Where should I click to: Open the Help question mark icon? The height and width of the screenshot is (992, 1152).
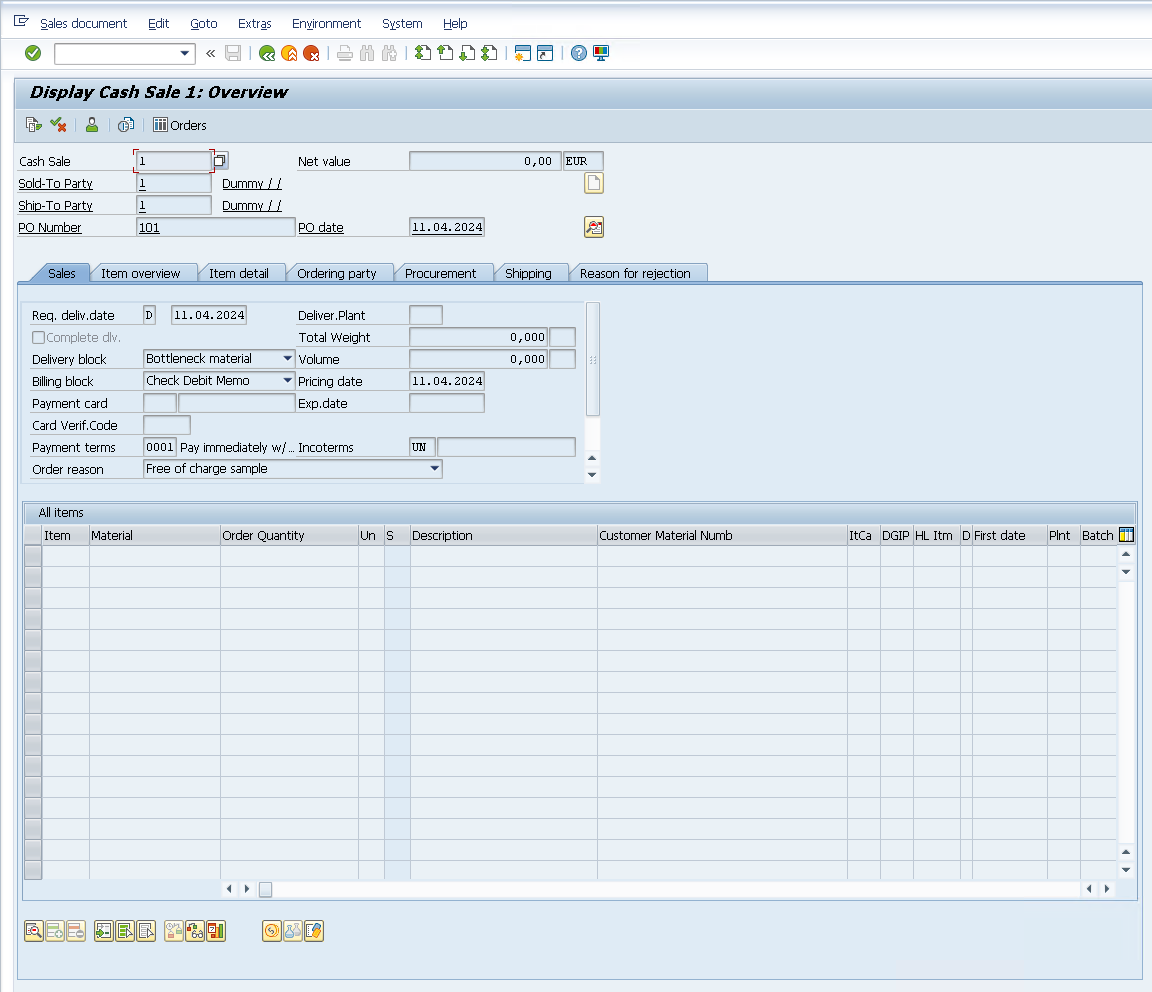click(578, 53)
